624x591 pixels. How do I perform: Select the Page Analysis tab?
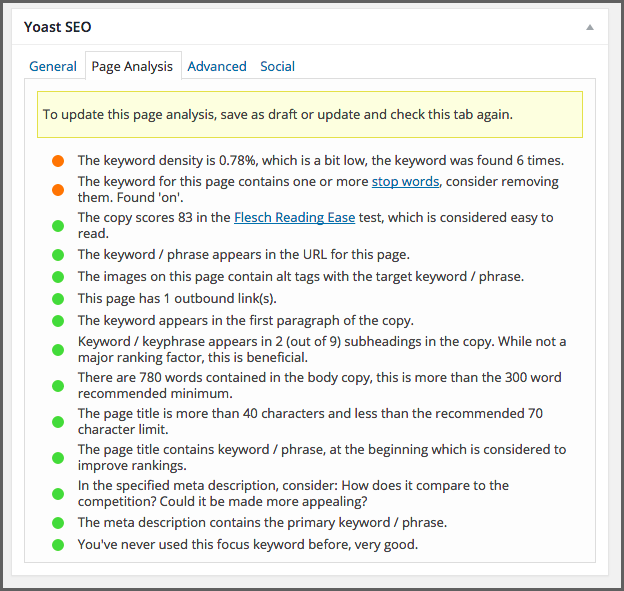(x=133, y=66)
